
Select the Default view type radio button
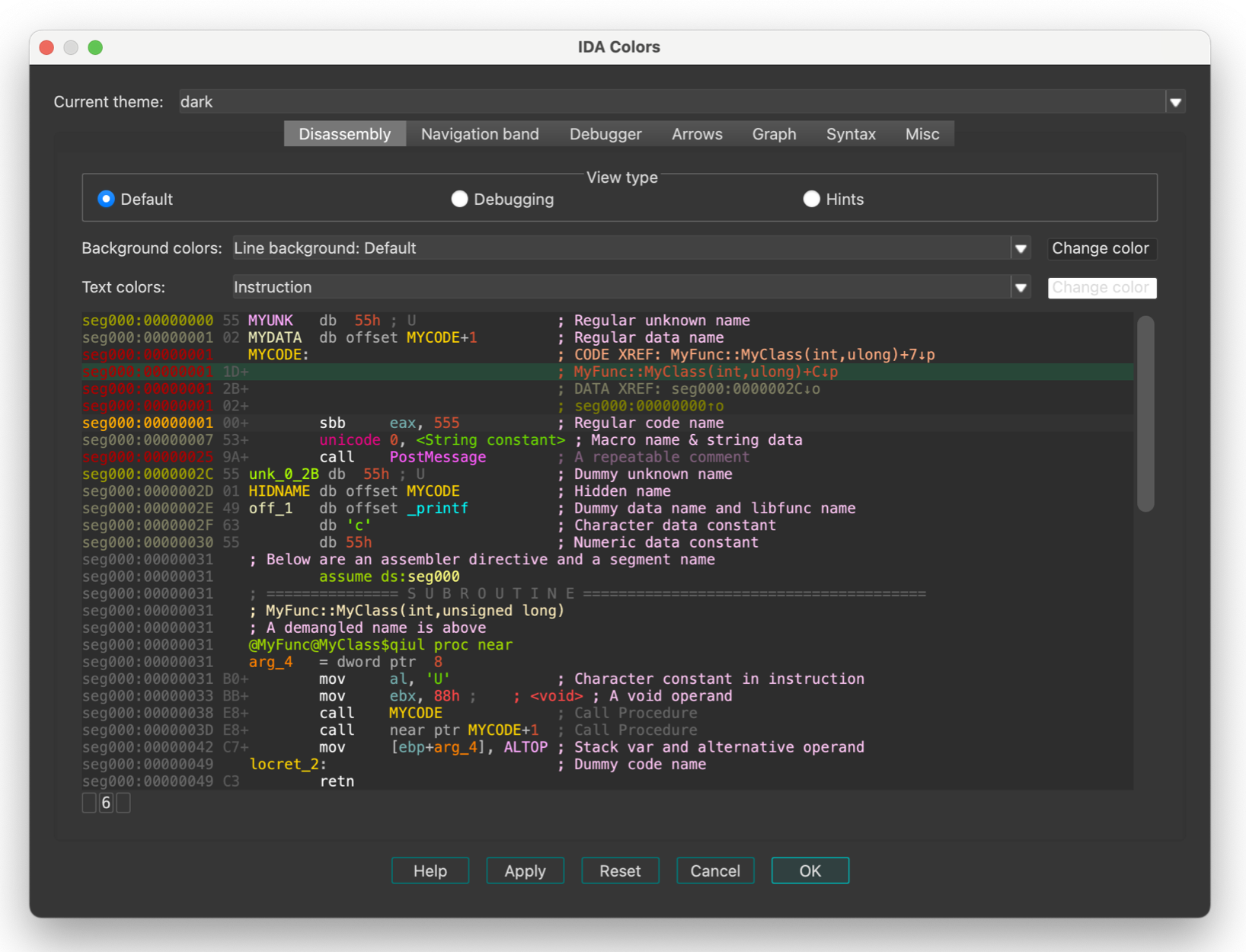(106, 199)
